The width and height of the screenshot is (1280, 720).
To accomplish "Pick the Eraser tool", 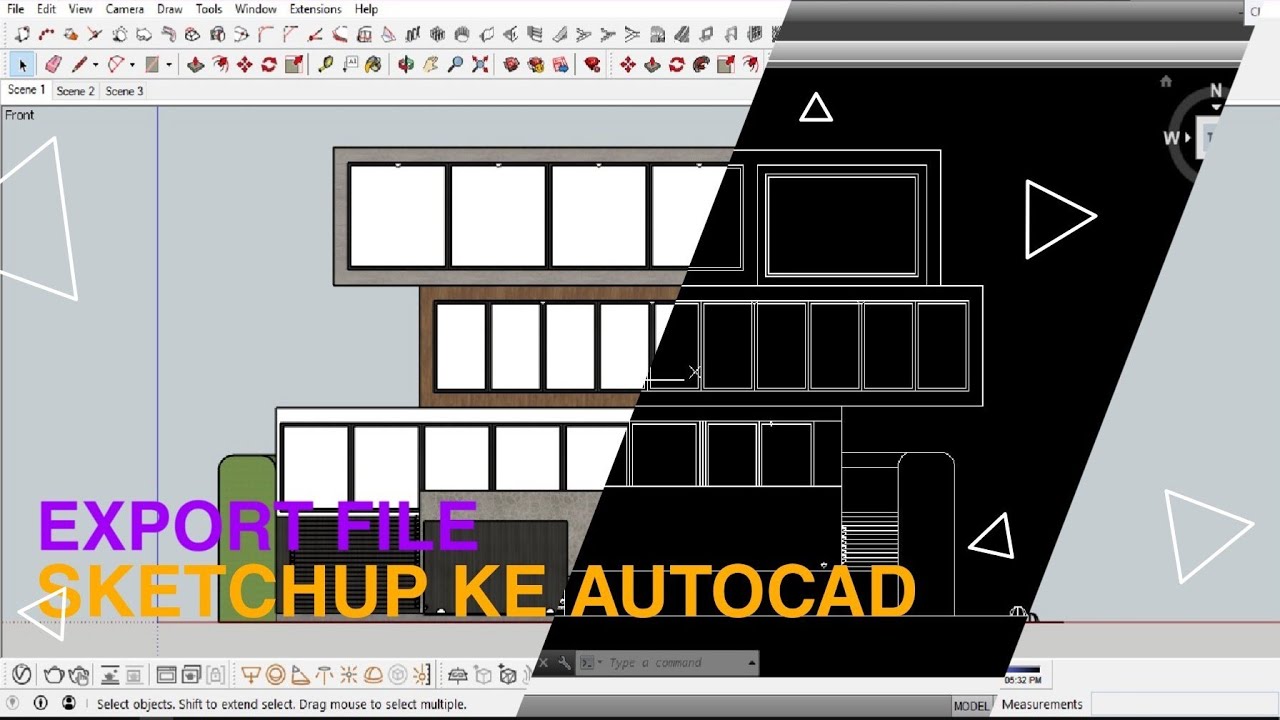I will pos(53,65).
